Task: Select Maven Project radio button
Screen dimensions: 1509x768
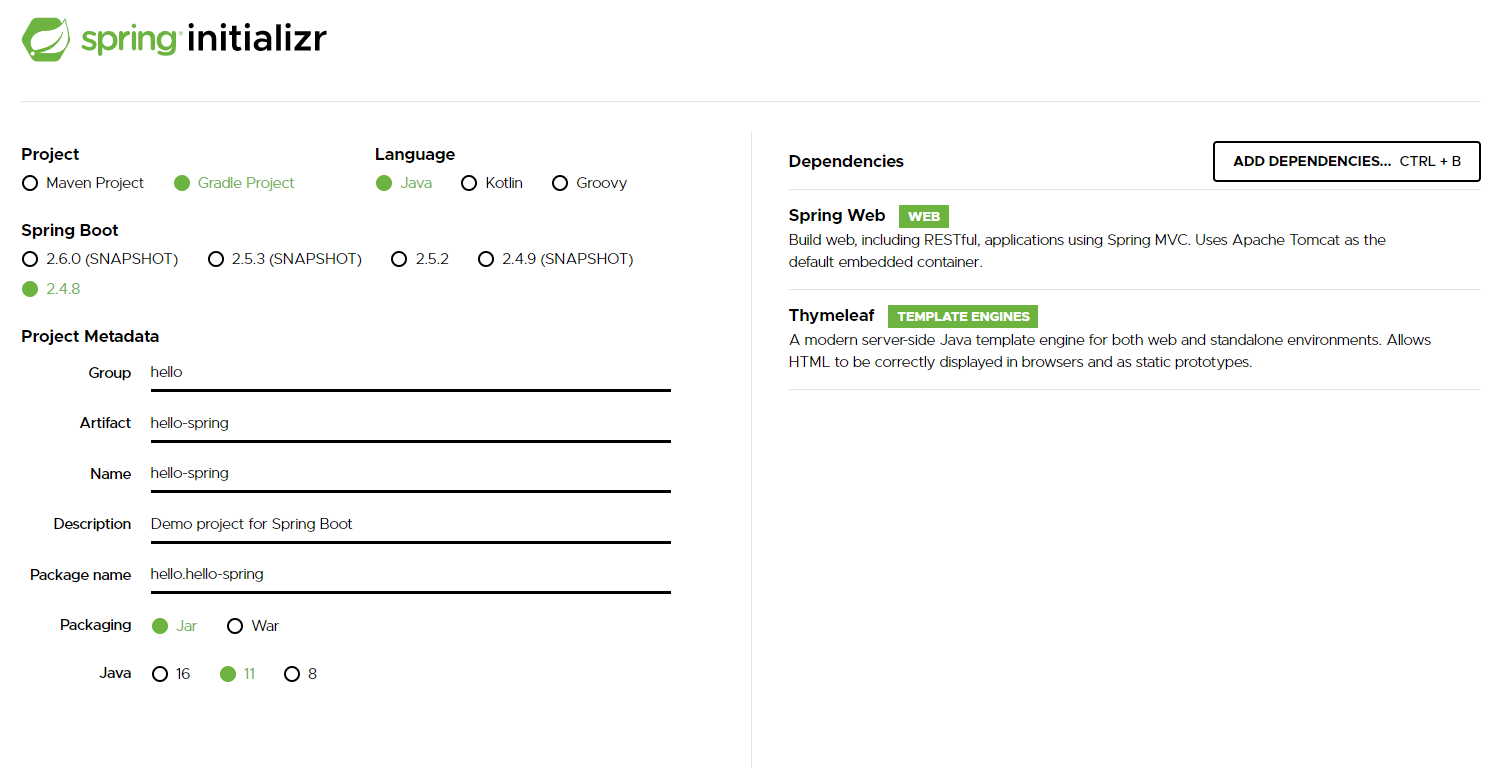Action: pos(30,183)
